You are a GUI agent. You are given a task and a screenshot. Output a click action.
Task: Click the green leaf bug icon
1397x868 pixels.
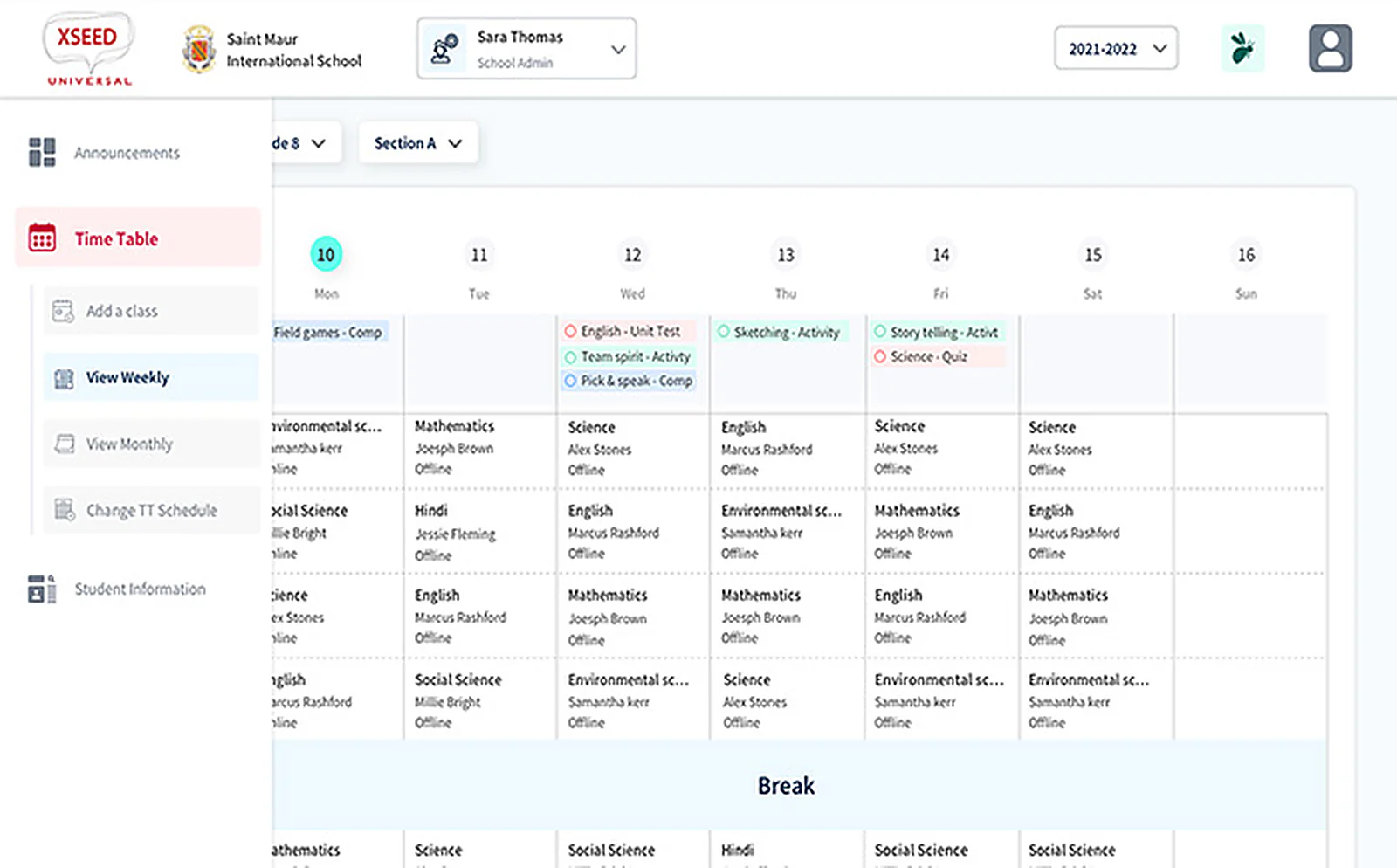coord(1242,48)
